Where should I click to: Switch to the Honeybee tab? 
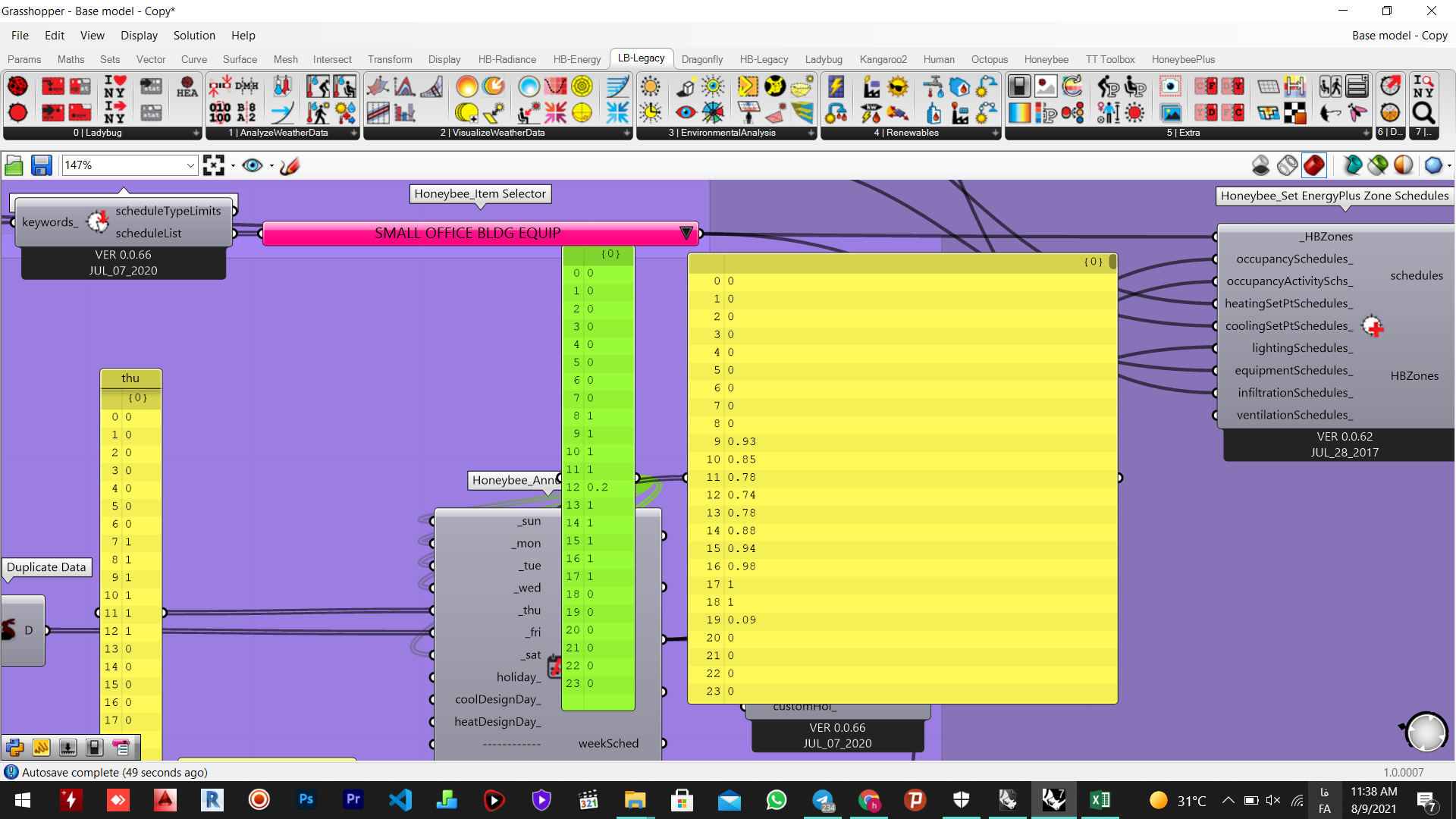(x=1046, y=59)
